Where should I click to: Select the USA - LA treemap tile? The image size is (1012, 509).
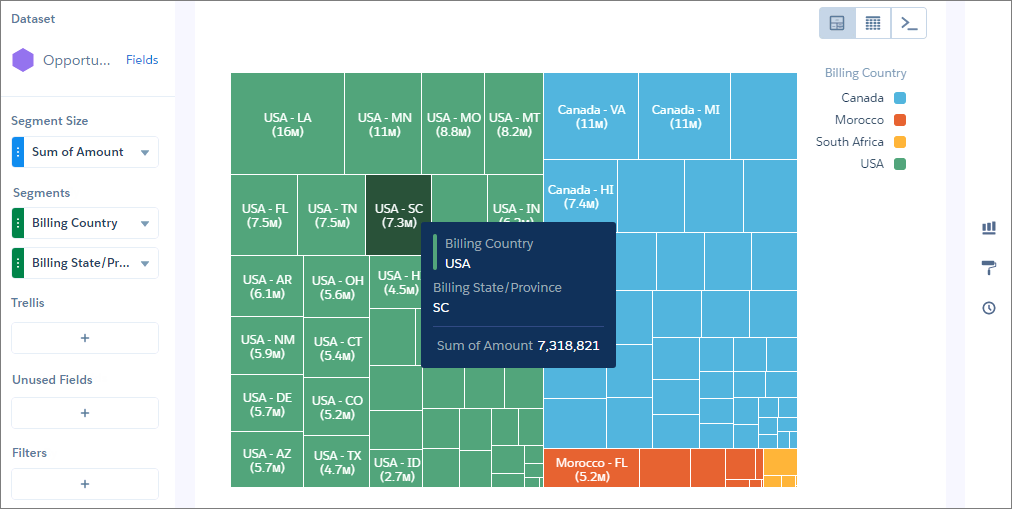(287, 123)
